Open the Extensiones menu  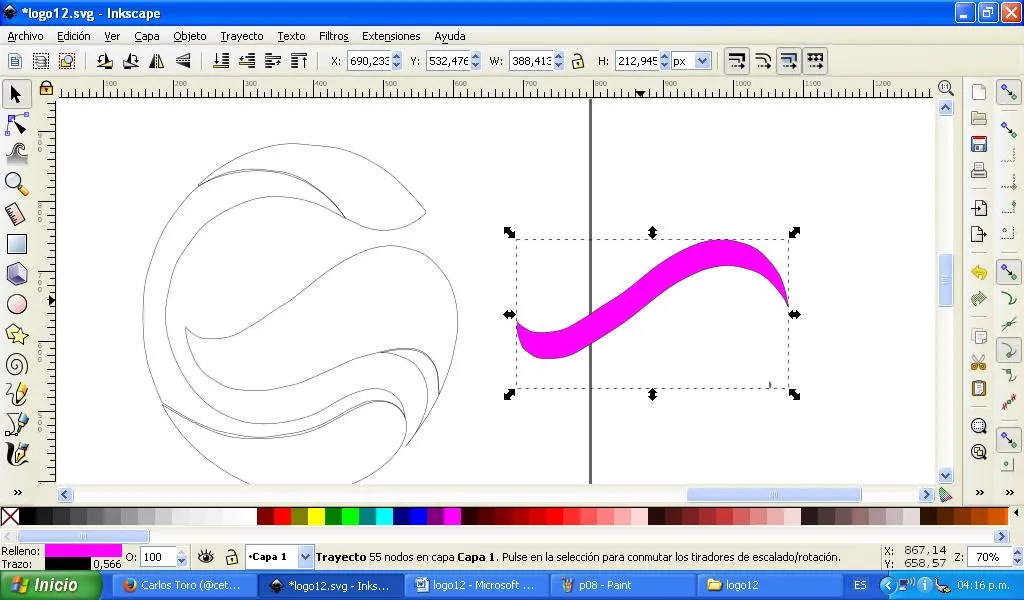[391, 36]
